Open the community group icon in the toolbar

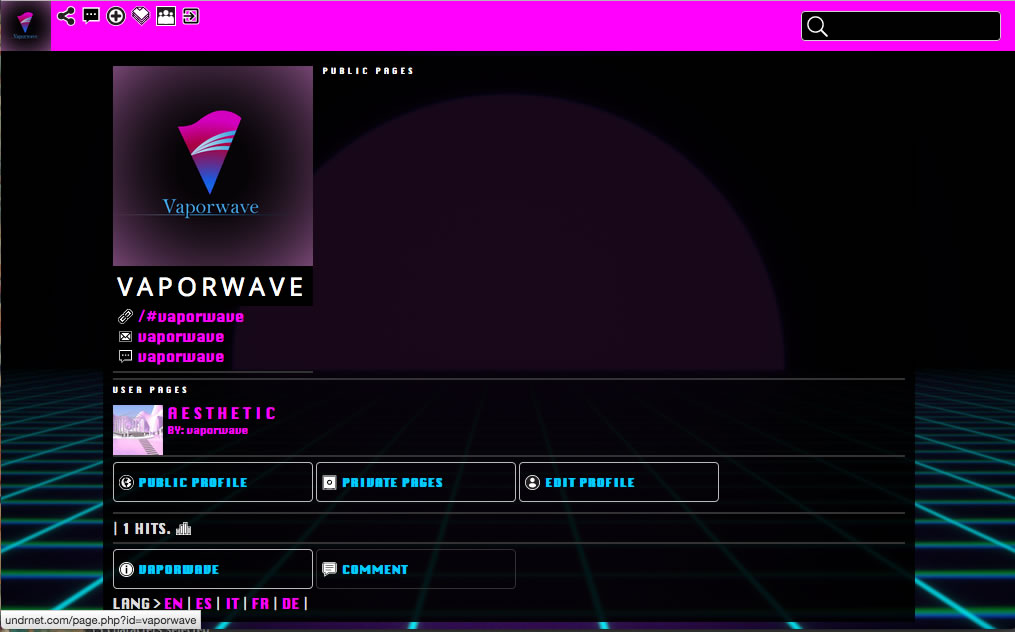coord(166,16)
